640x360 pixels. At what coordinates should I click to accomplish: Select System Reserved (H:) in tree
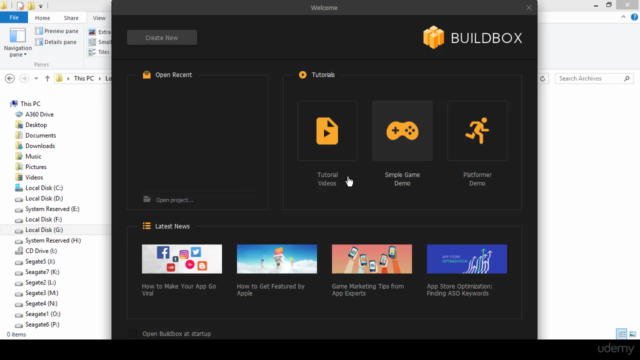53,240
